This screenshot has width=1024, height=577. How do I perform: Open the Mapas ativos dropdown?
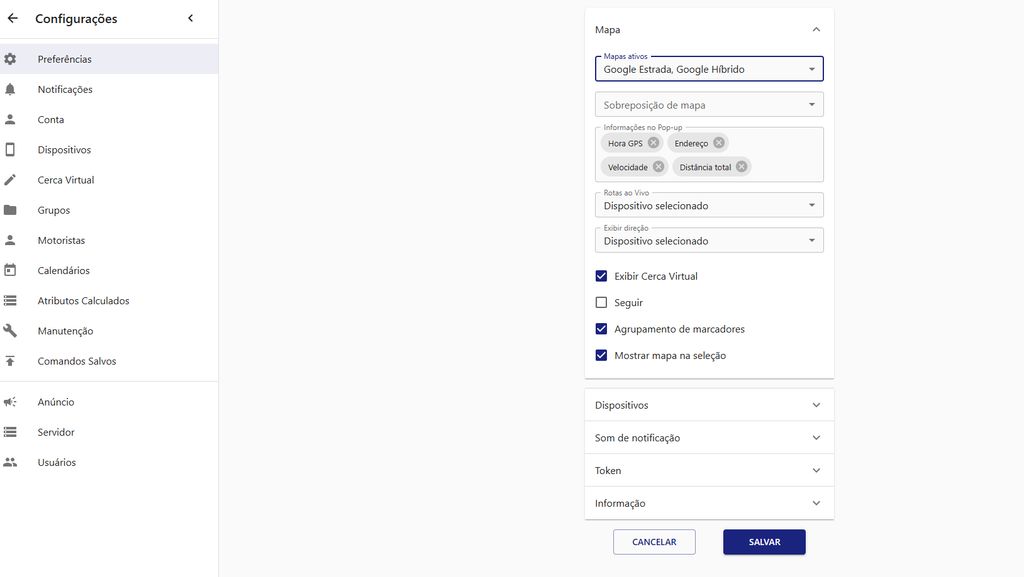coord(709,69)
